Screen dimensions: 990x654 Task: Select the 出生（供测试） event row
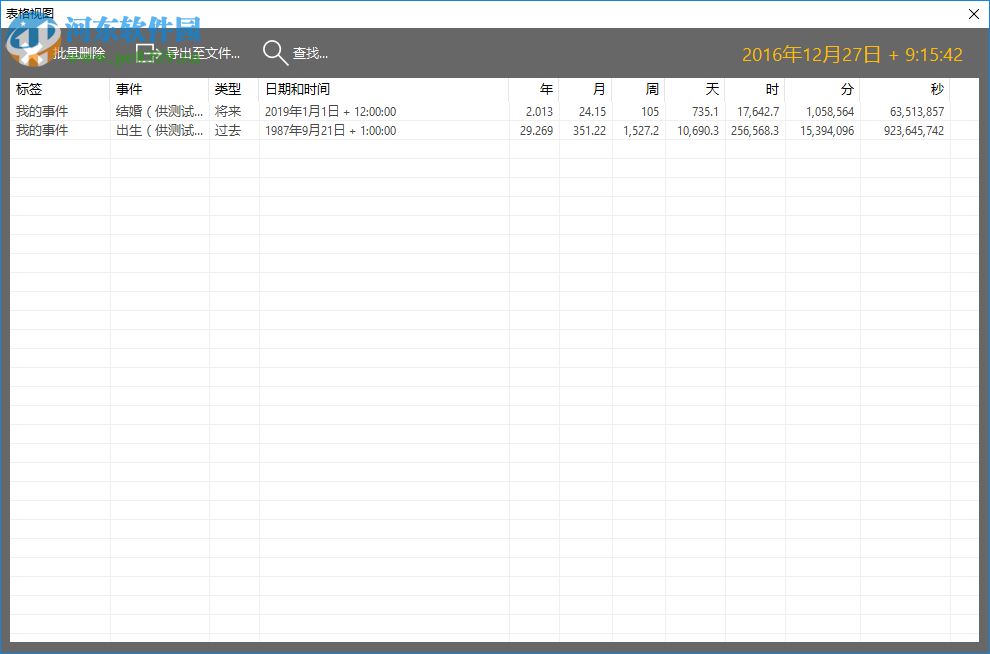160,130
